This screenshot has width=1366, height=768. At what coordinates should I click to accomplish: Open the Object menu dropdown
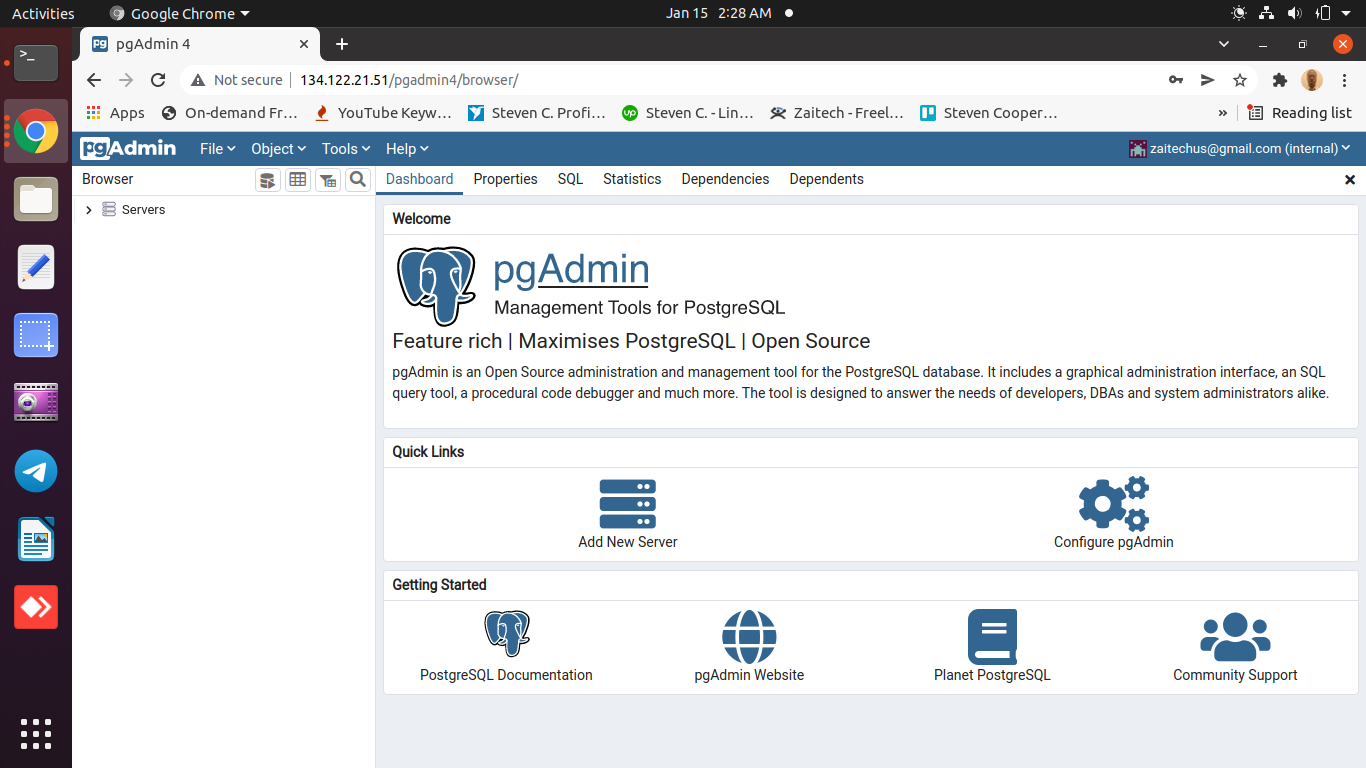(x=278, y=149)
